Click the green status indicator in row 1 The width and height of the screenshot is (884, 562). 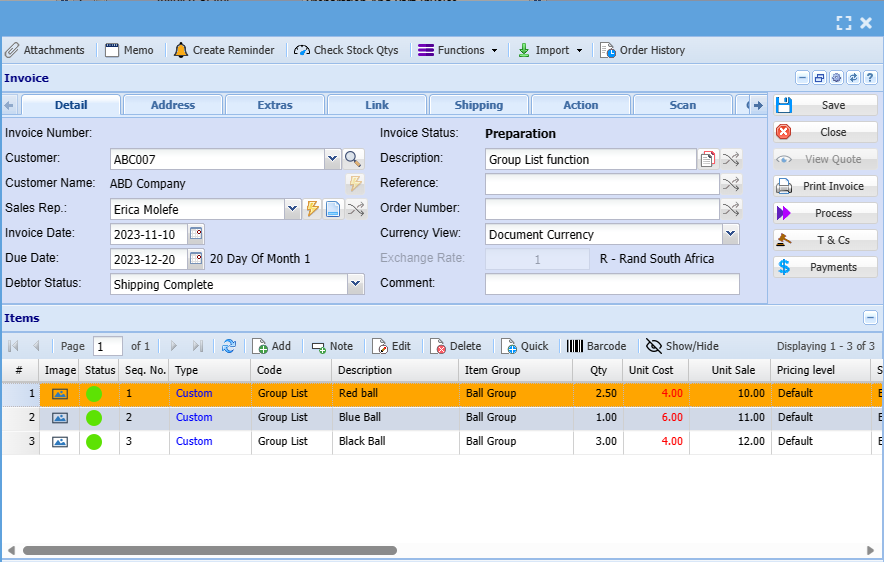tap(94, 394)
